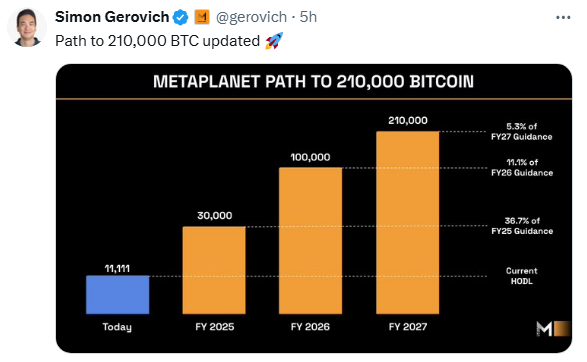Screen dimensions: 587x362
Task: Click the tall FY 2027 bar
Action: click(408, 222)
